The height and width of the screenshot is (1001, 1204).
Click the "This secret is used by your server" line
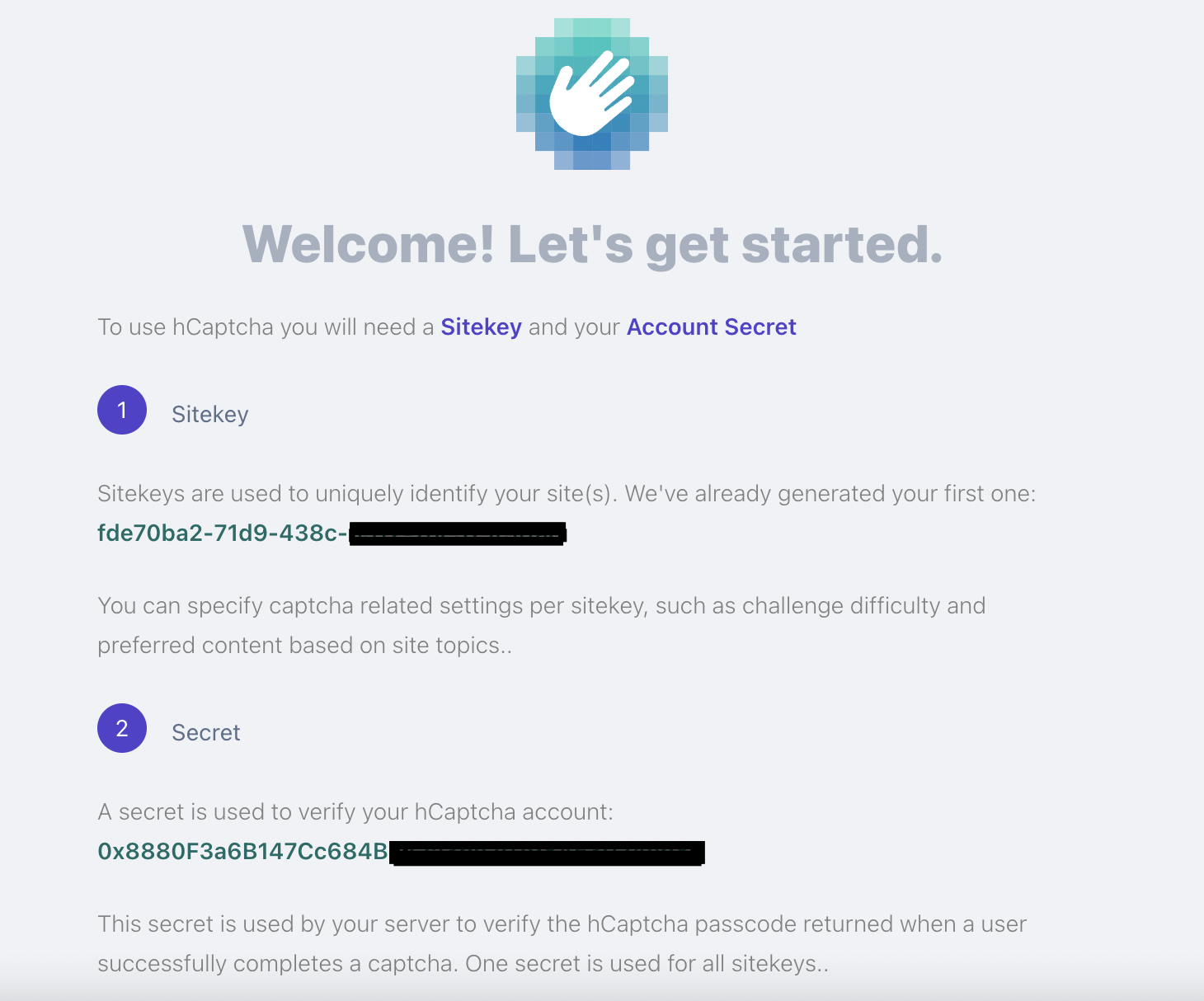point(561,924)
